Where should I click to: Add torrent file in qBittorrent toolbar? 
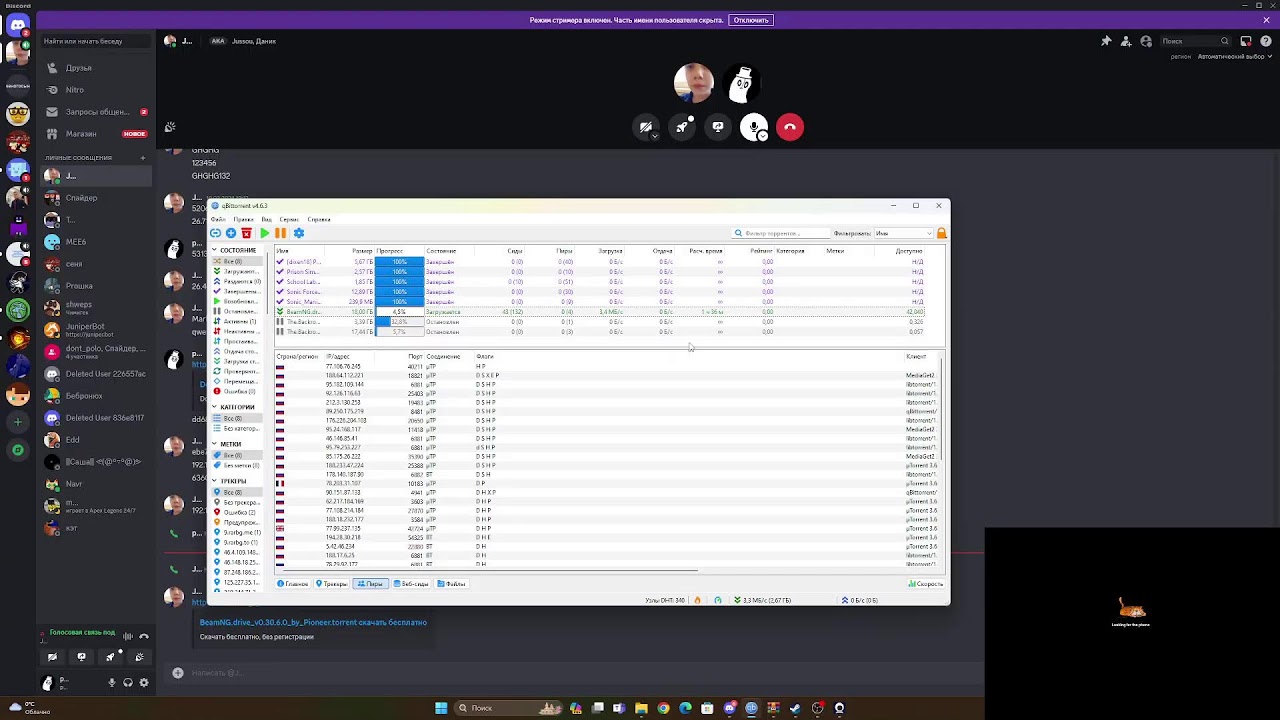tap(231, 233)
